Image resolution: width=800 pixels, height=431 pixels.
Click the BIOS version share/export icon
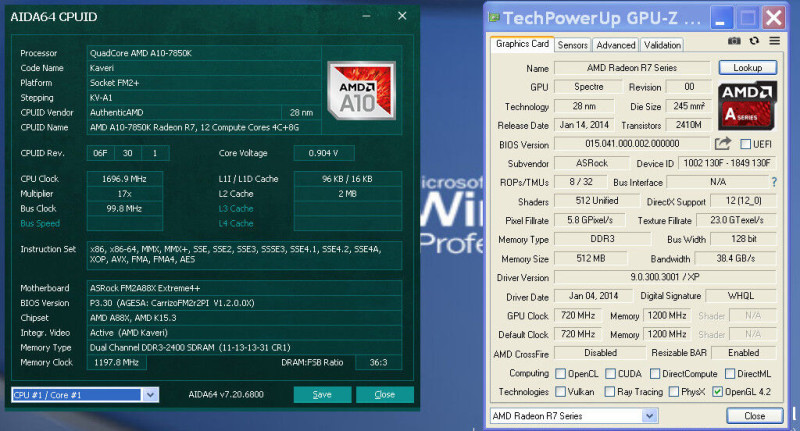coord(722,144)
